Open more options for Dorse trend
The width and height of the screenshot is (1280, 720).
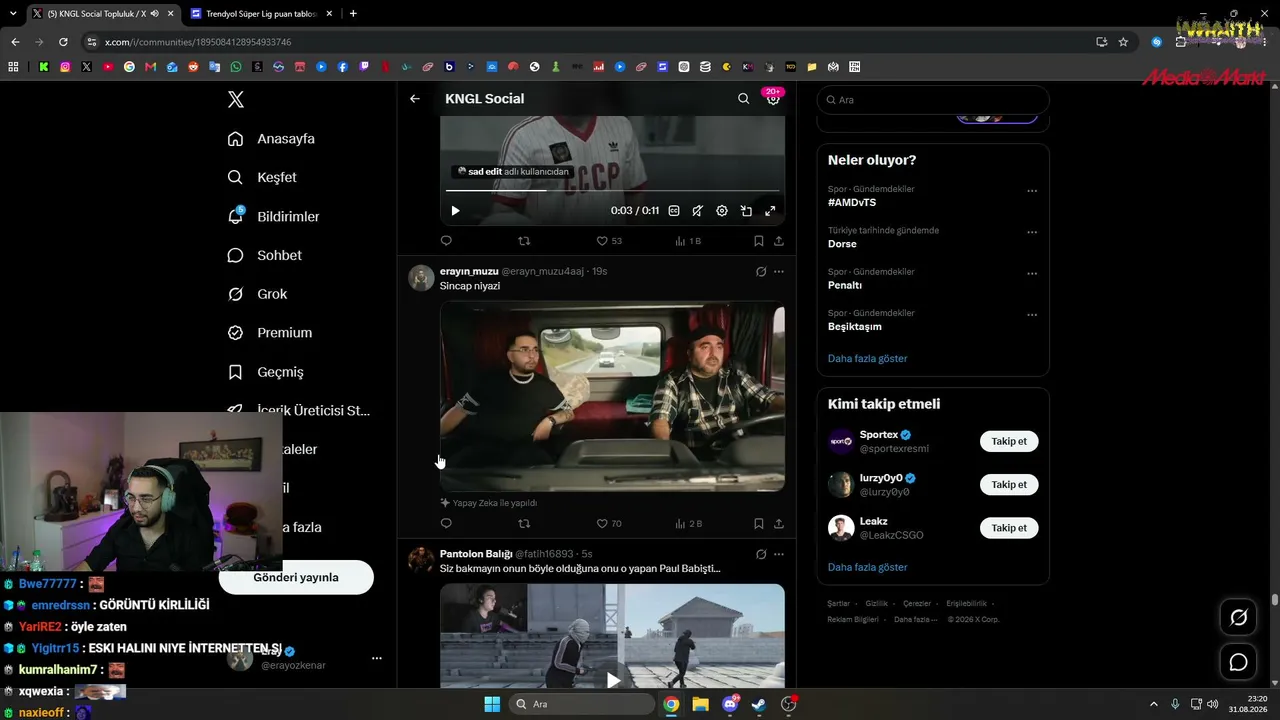pyautogui.click(x=1032, y=232)
